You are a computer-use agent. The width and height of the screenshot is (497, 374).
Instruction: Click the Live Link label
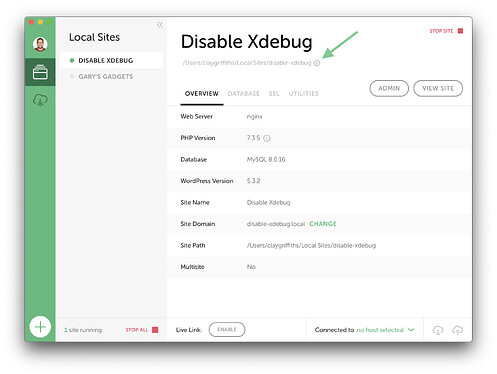pos(189,330)
